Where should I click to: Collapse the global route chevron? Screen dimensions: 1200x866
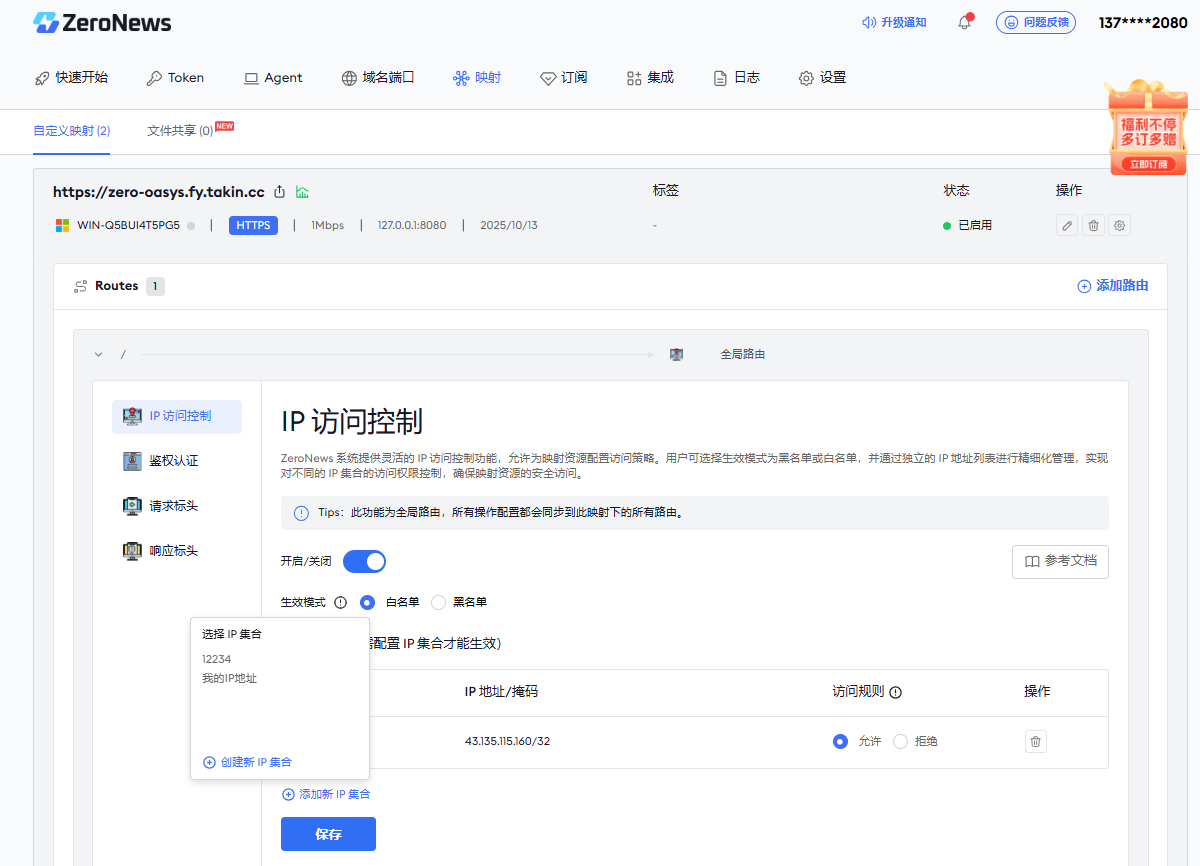(99, 354)
